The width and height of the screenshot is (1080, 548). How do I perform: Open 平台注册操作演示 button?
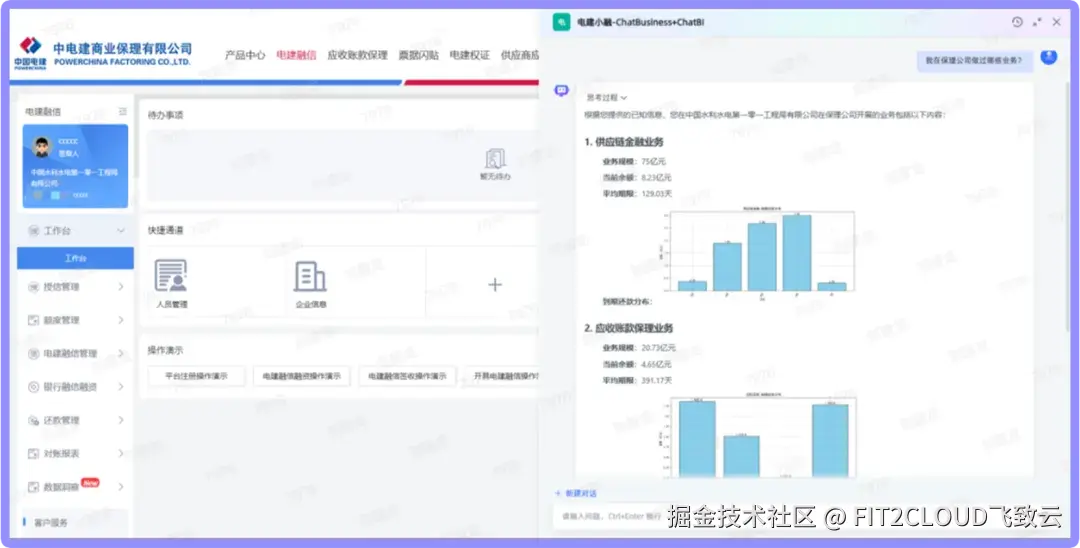click(196, 376)
